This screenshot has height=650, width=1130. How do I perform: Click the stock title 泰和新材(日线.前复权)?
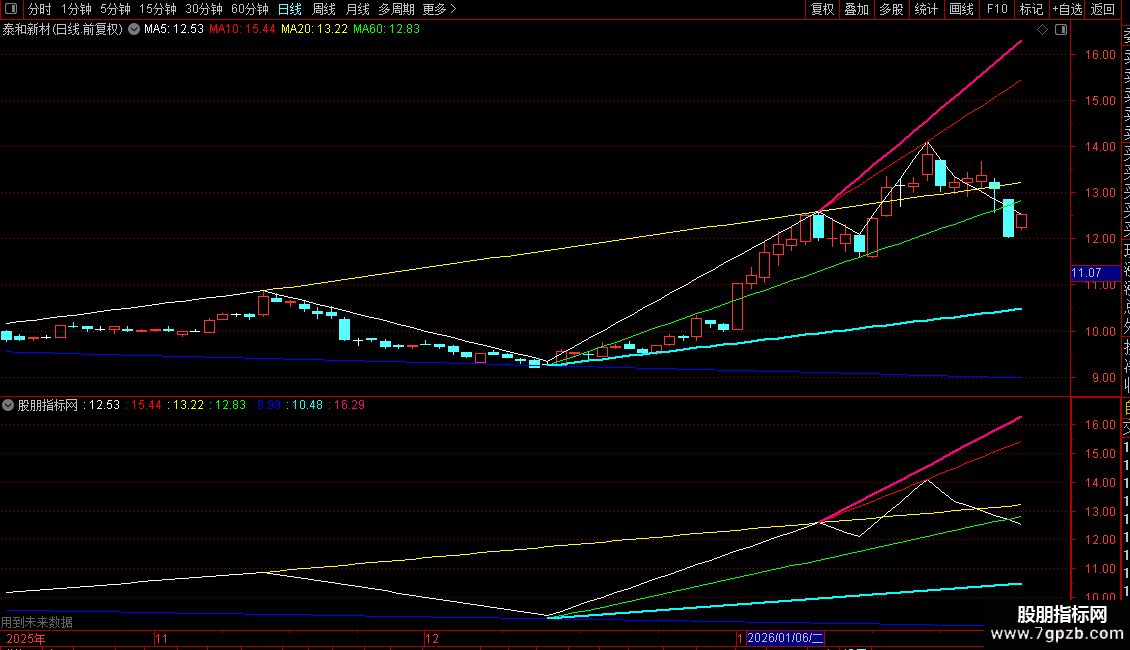click(63, 30)
